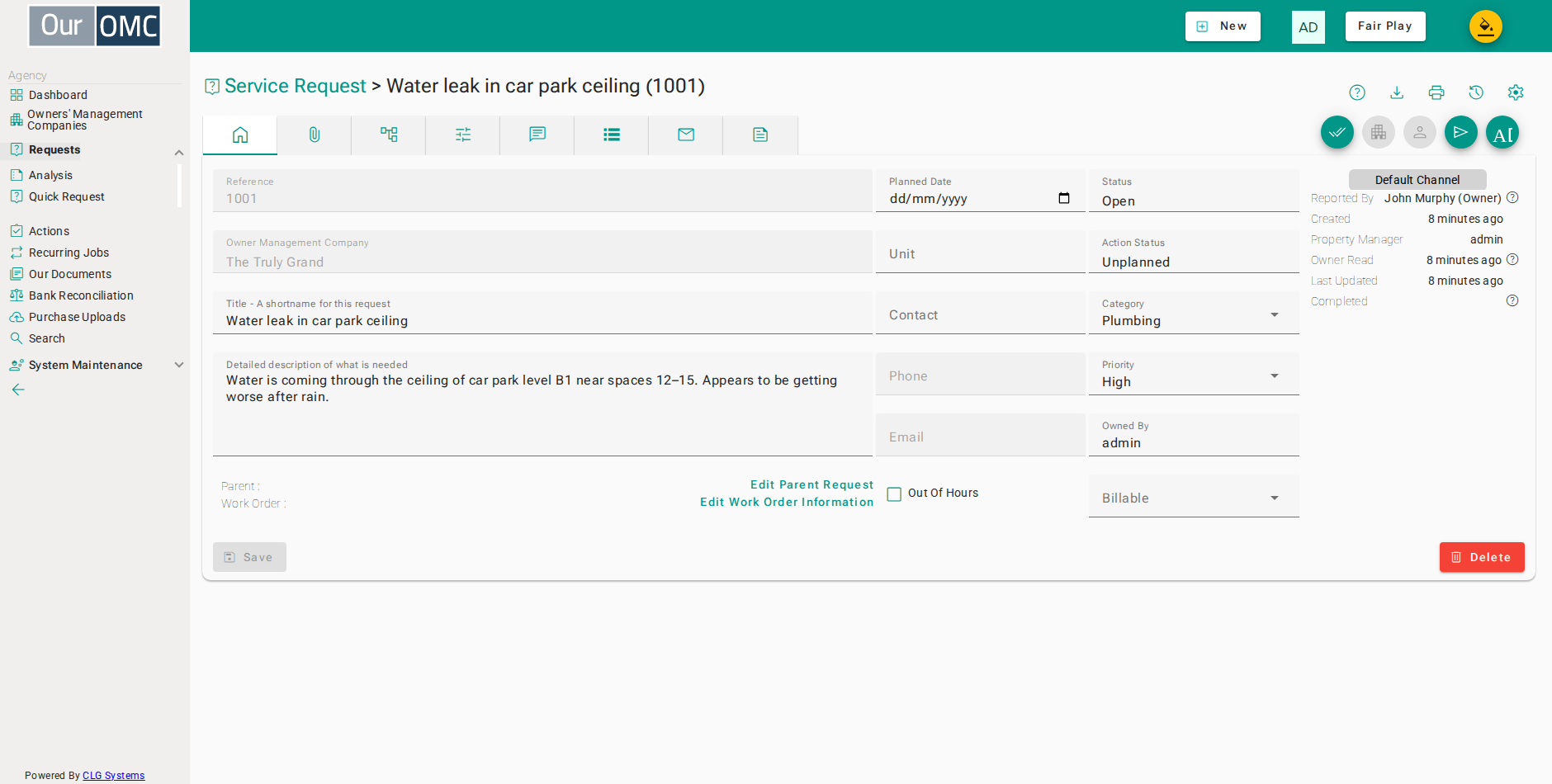Open Our Documents in sidebar
The width and height of the screenshot is (1552, 784).
coord(69,274)
